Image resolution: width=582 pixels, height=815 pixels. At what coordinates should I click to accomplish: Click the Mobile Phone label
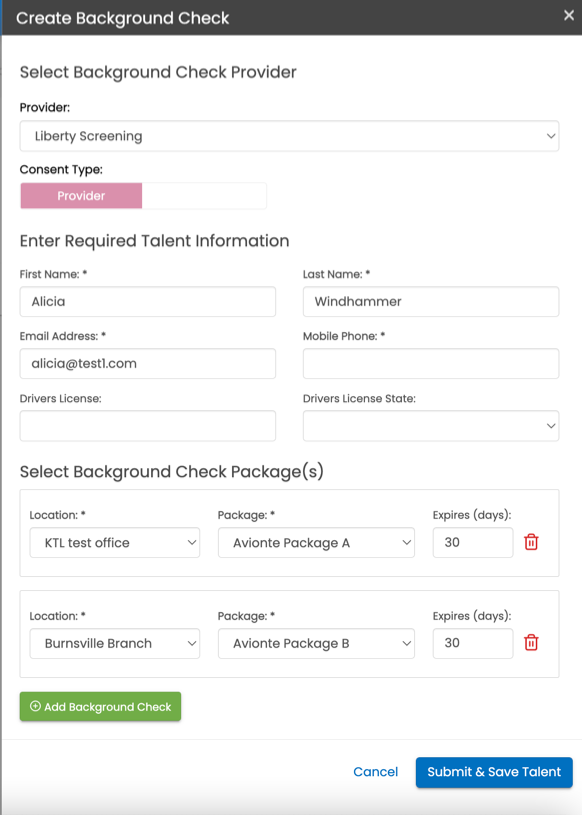click(x=344, y=336)
